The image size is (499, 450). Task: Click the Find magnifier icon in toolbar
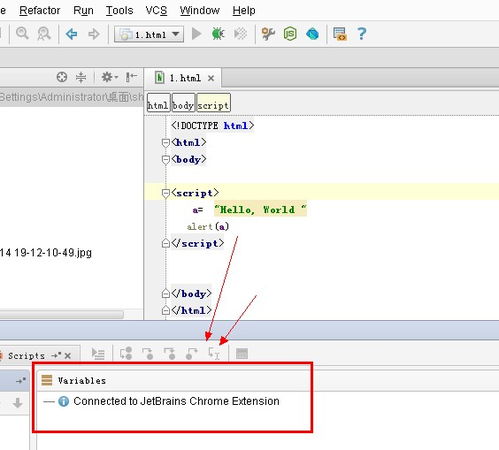[22, 34]
